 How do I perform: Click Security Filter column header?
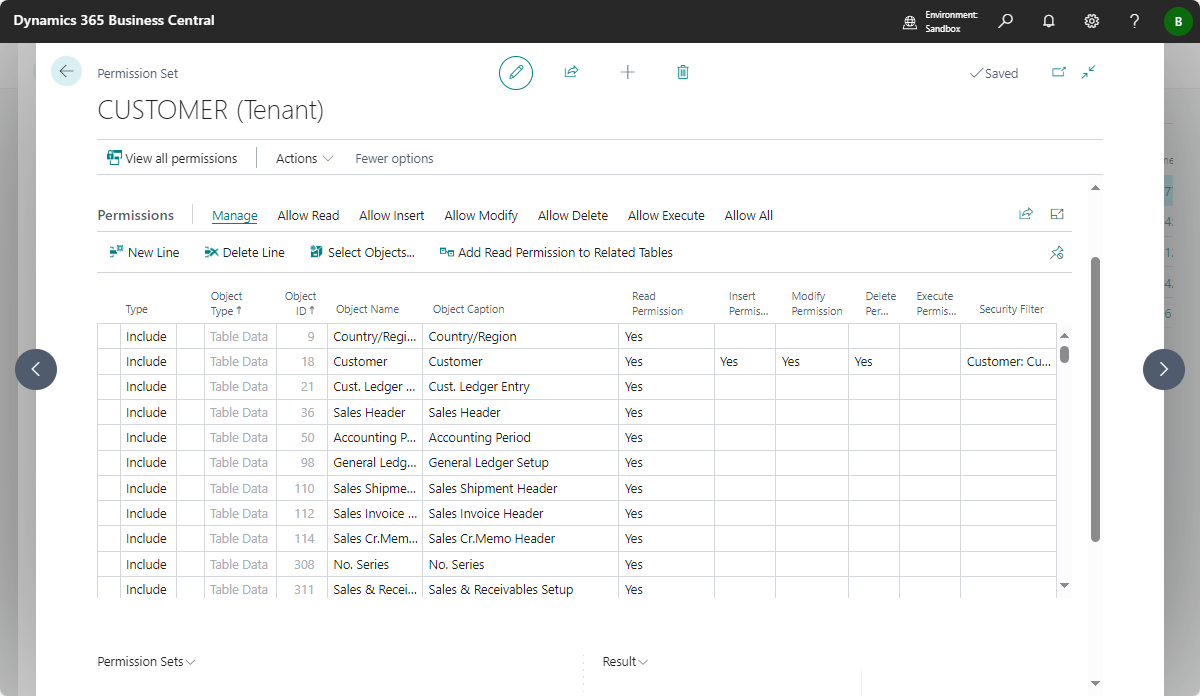1012,310
